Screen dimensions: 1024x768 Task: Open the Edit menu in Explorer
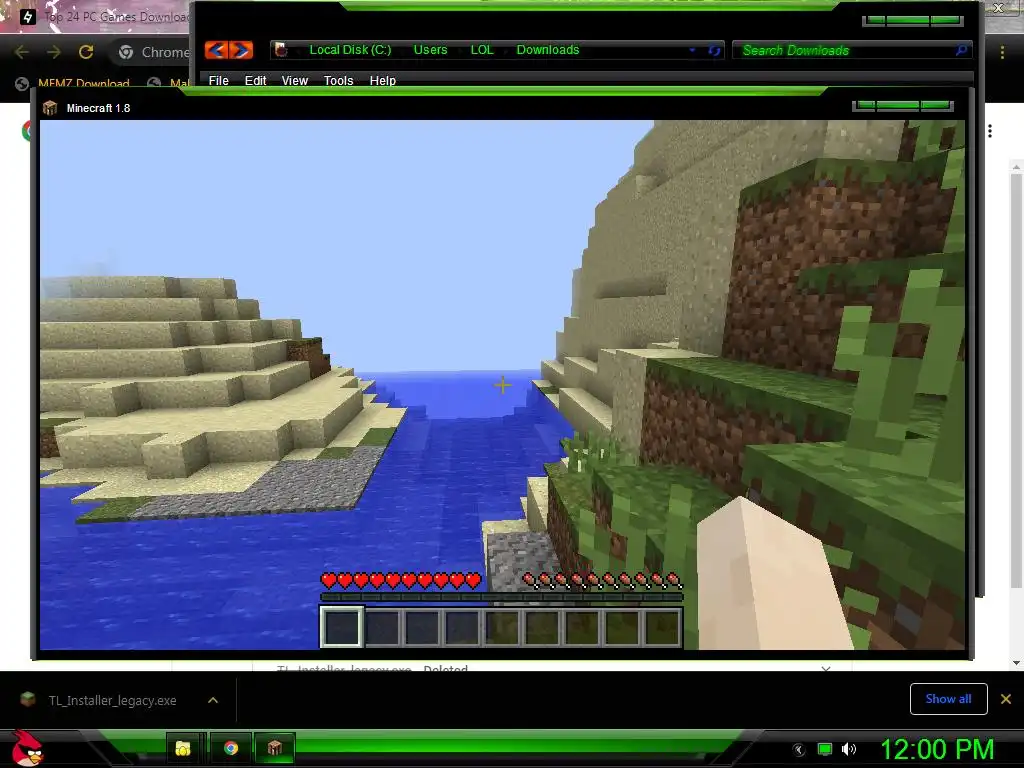255,80
